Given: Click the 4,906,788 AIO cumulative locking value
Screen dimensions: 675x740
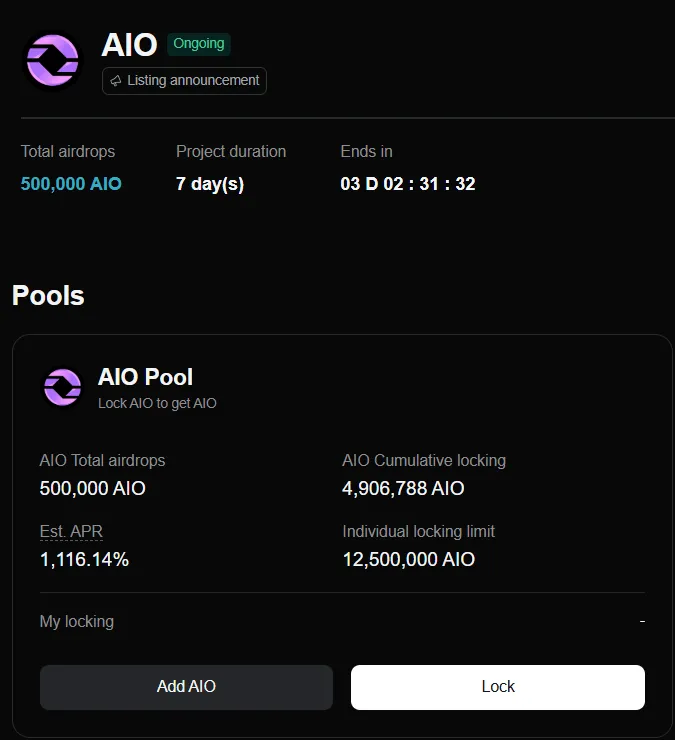Looking at the screenshot, I should point(403,489).
